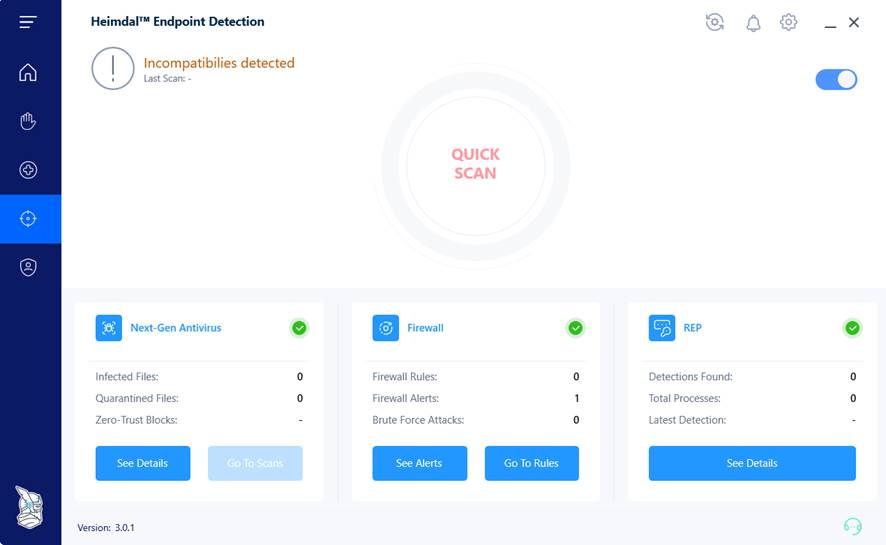Select the active Endpoint Detection sidebar icon
The width and height of the screenshot is (886, 545).
[28, 219]
